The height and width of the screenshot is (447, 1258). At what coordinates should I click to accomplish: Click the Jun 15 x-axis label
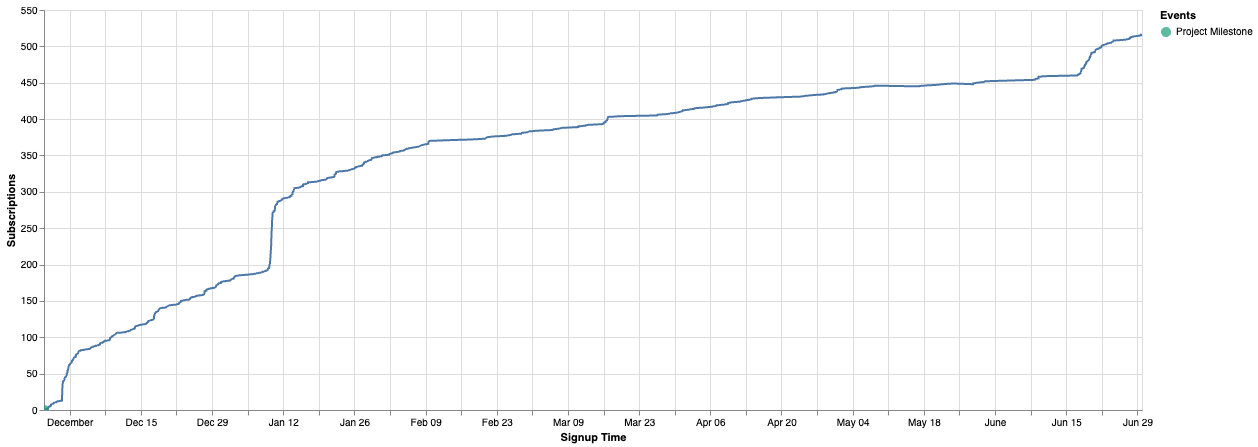[1066, 423]
